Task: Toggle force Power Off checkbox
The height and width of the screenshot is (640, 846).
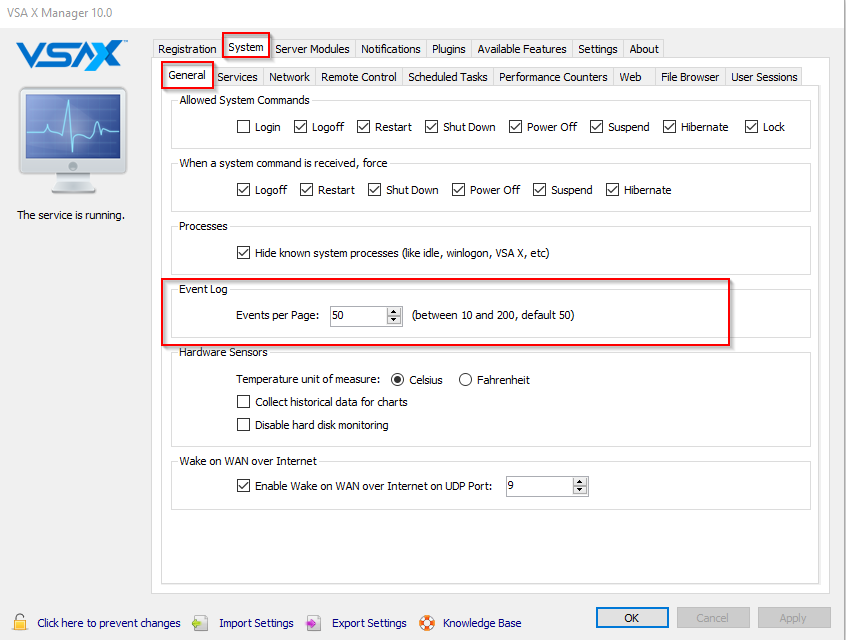Action: tap(459, 190)
